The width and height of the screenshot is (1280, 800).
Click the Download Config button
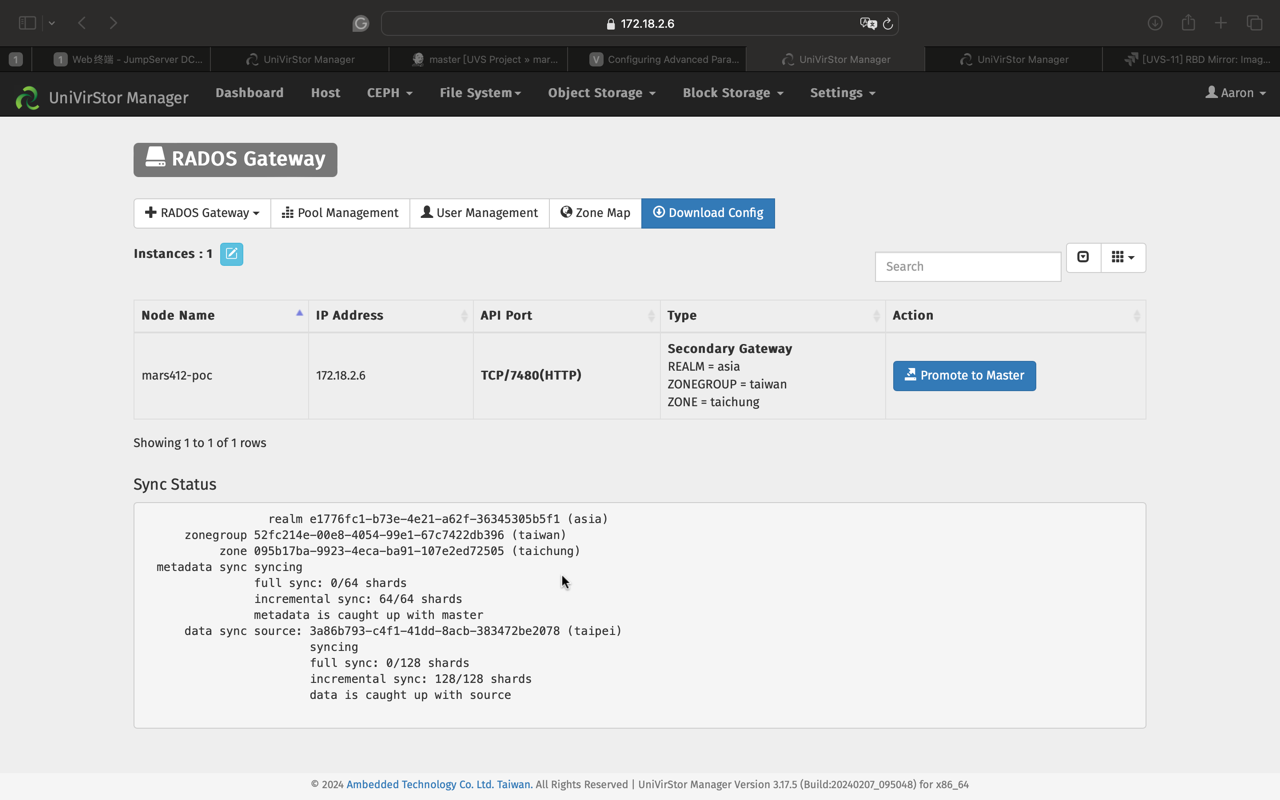[x=708, y=213]
